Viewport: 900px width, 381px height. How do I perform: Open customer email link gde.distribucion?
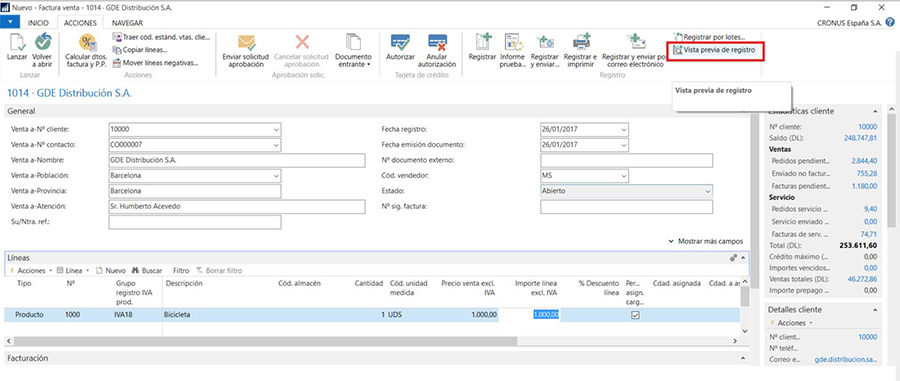846,360
